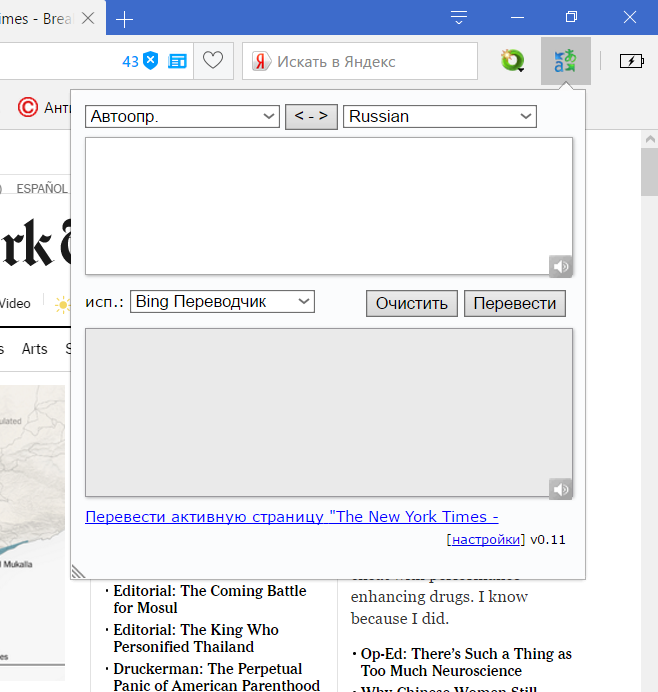This screenshot has height=692, width=658.
Task: Open a new tab with plus button
Action: pos(124,19)
